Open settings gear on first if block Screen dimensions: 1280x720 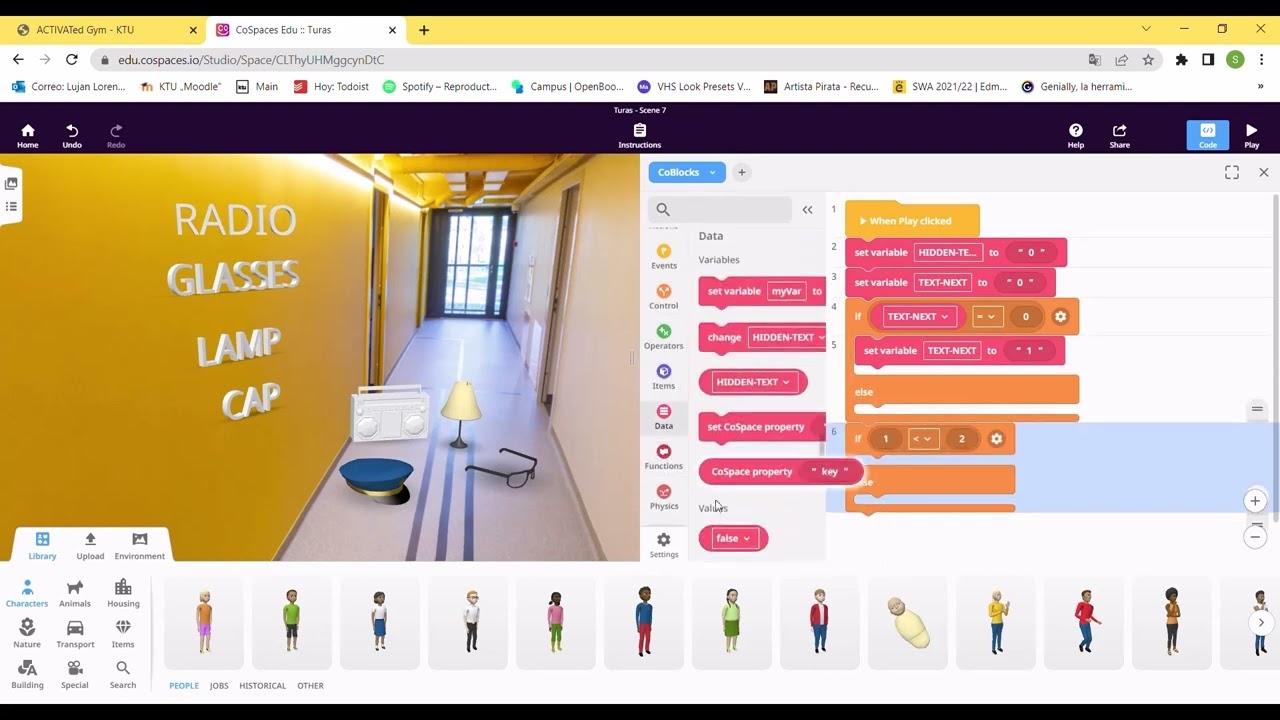(1061, 316)
